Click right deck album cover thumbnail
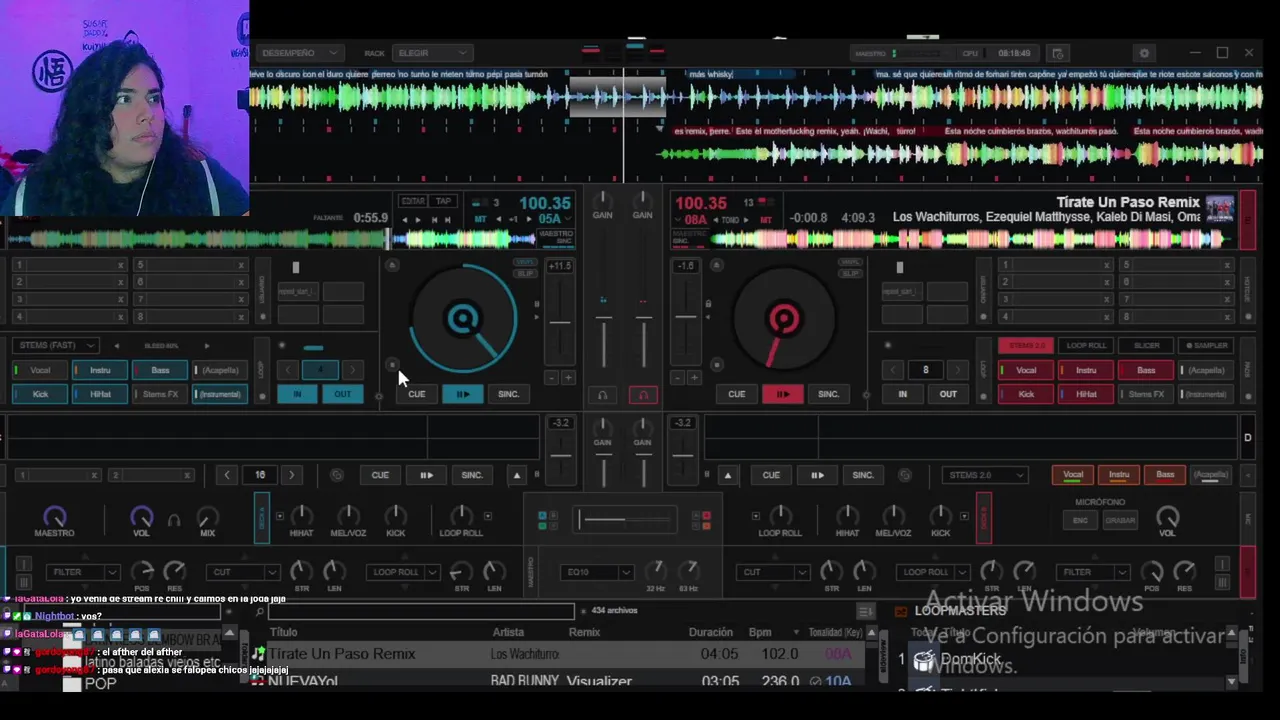Image resolution: width=1280 pixels, height=720 pixels. [1219, 208]
